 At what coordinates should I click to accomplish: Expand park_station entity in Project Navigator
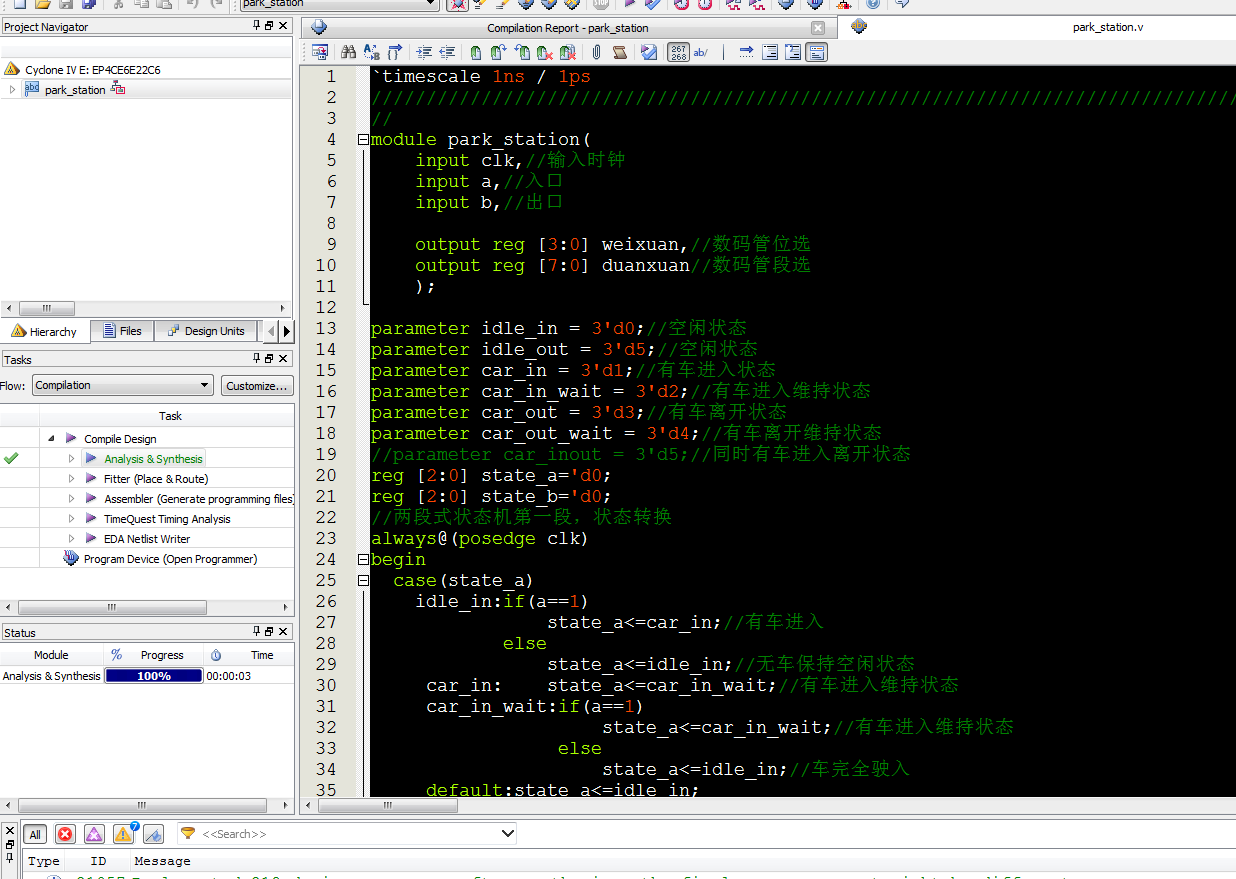[12, 90]
